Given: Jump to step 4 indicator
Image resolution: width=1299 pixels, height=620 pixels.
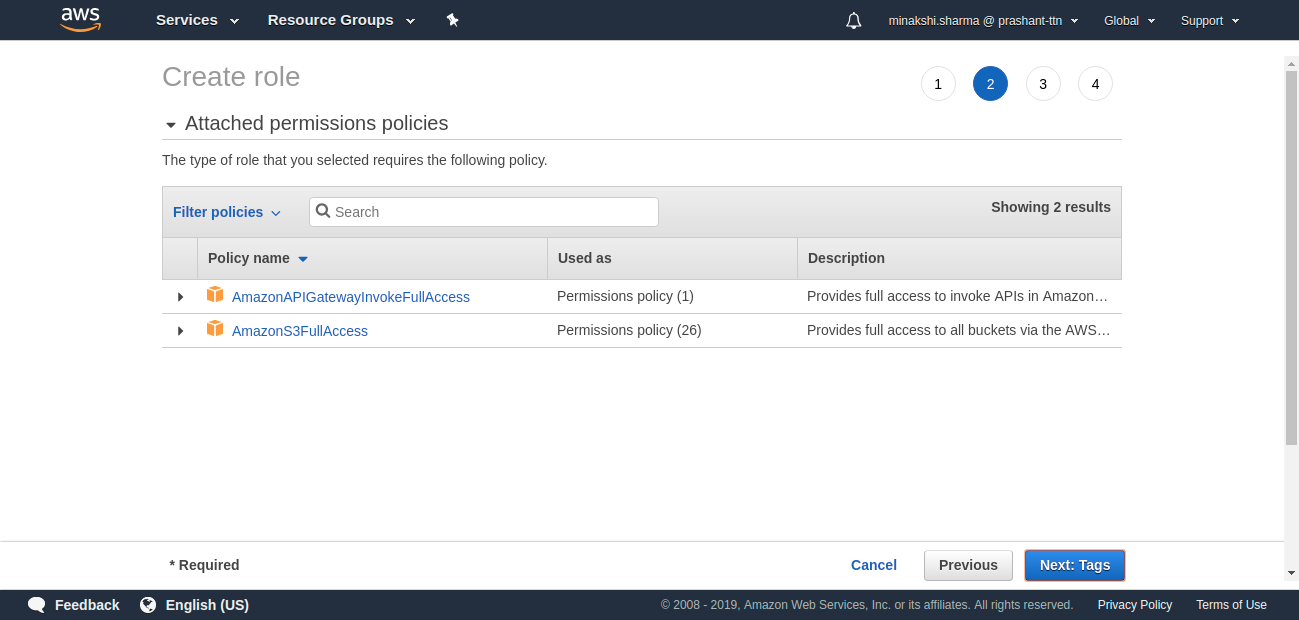Looking at the screenshot, I should click(x=1095, y=84).
